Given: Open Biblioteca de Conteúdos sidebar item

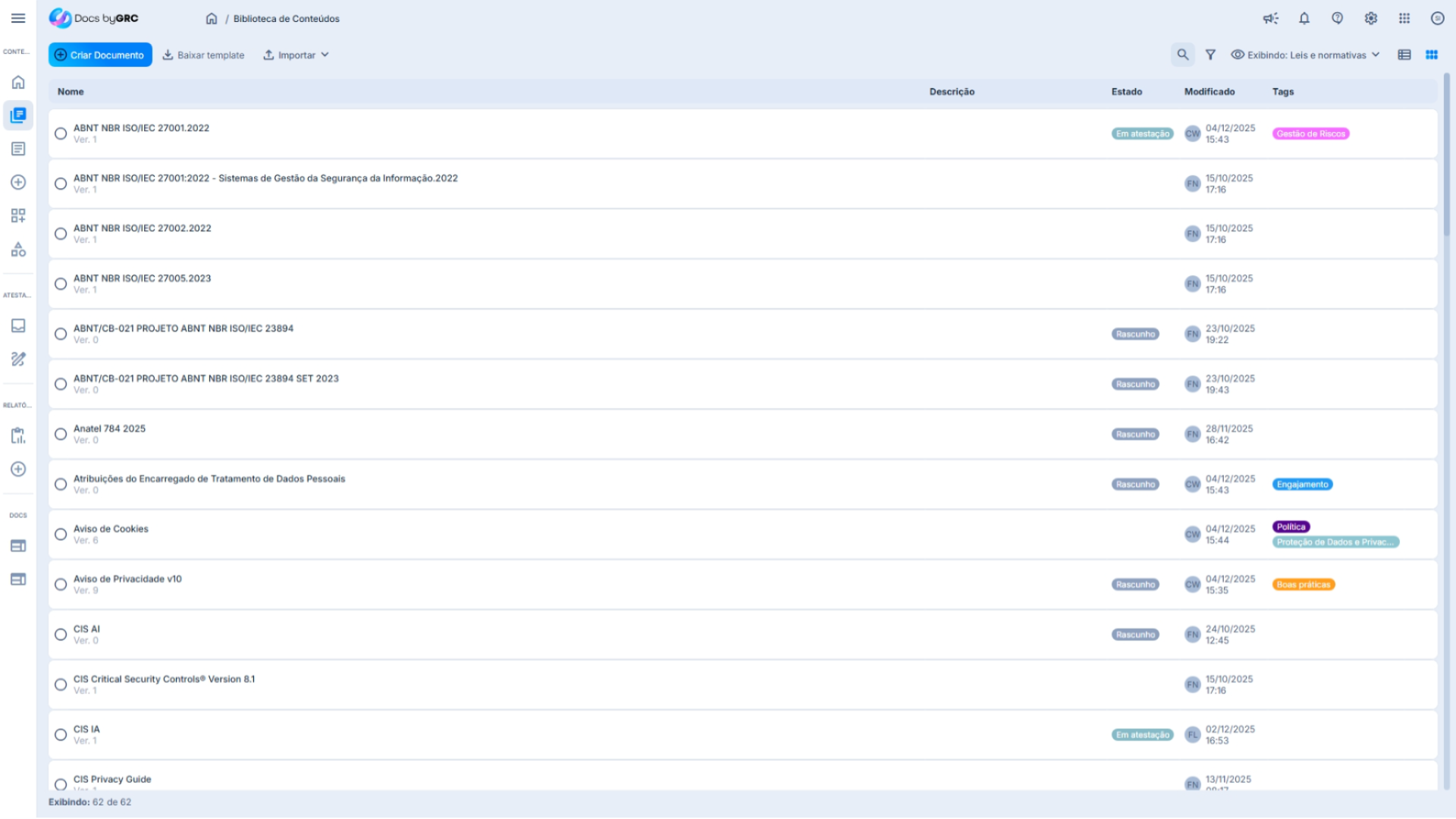Looking at the screenshot, I should [18, 115].
